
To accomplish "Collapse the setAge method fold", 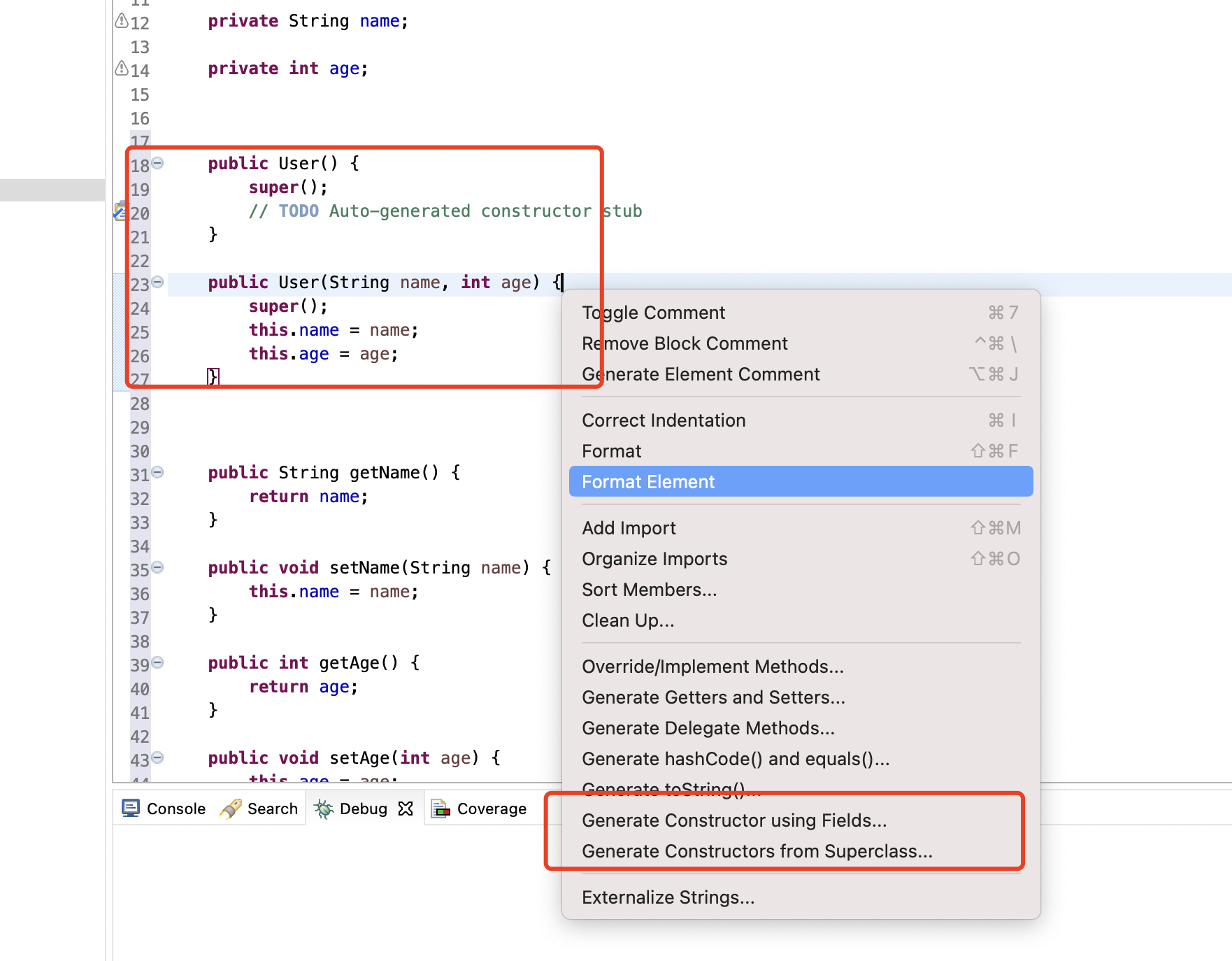I will (x=158, y=757).
